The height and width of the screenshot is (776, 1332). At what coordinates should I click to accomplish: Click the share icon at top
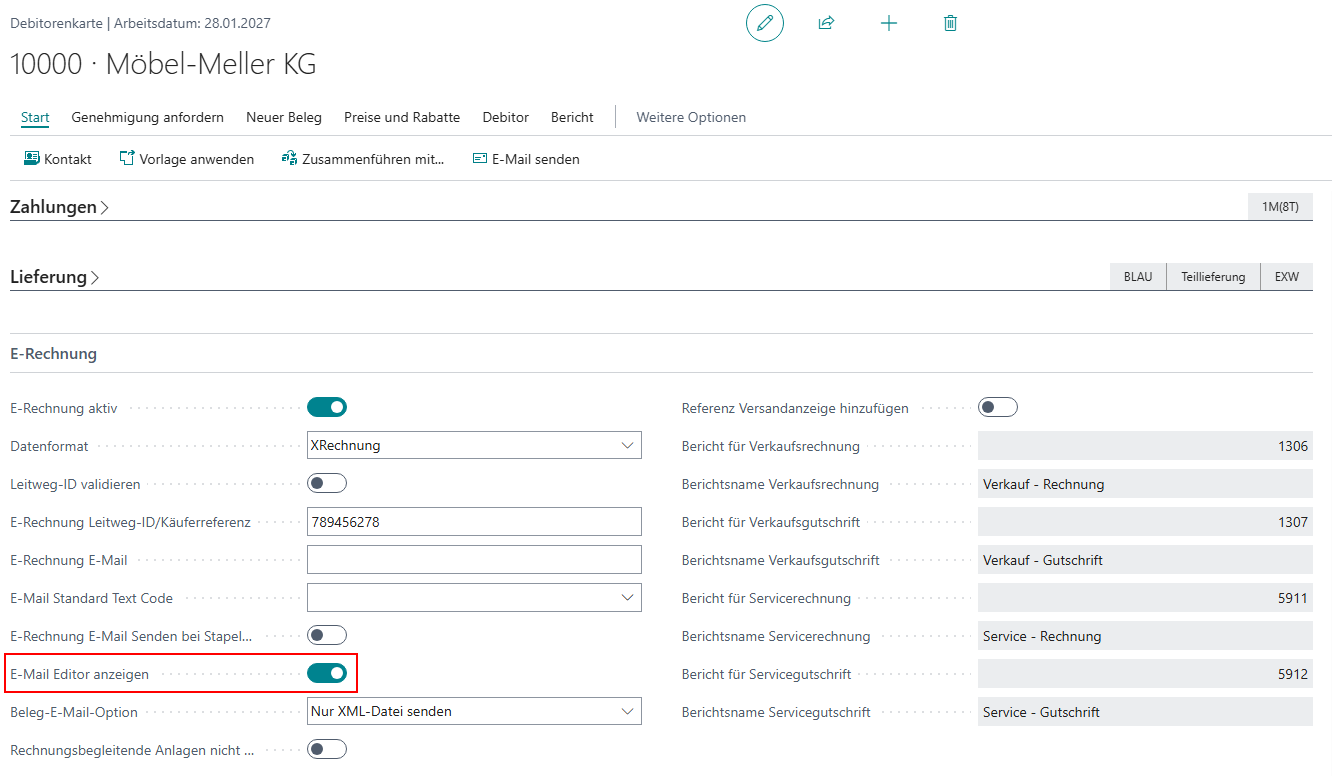(x=826, y=23)
